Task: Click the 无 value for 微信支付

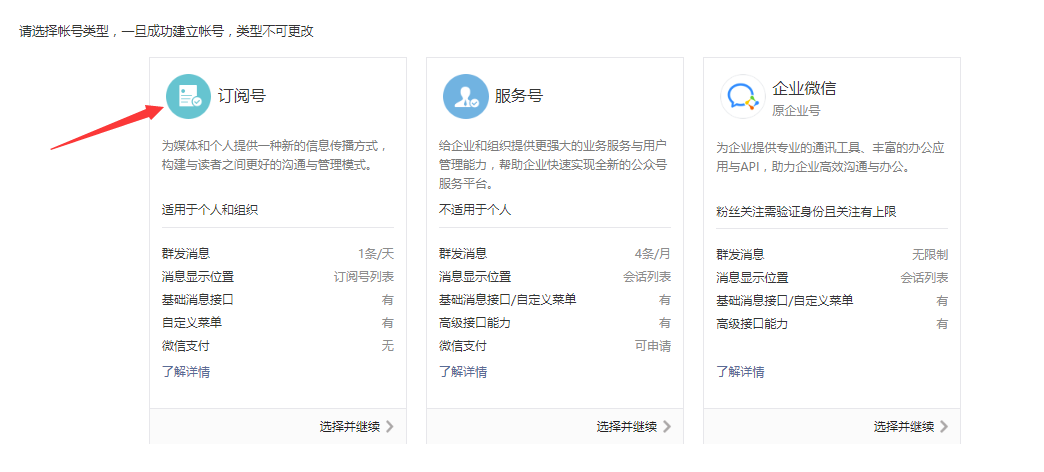Action: (388, 346)
